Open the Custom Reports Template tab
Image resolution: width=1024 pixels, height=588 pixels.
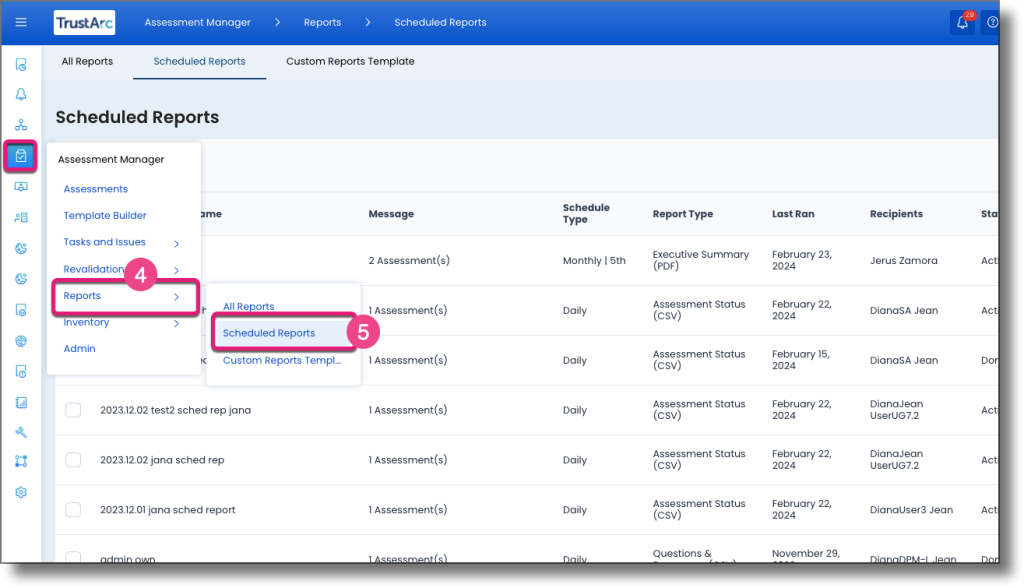click(350, 61)
